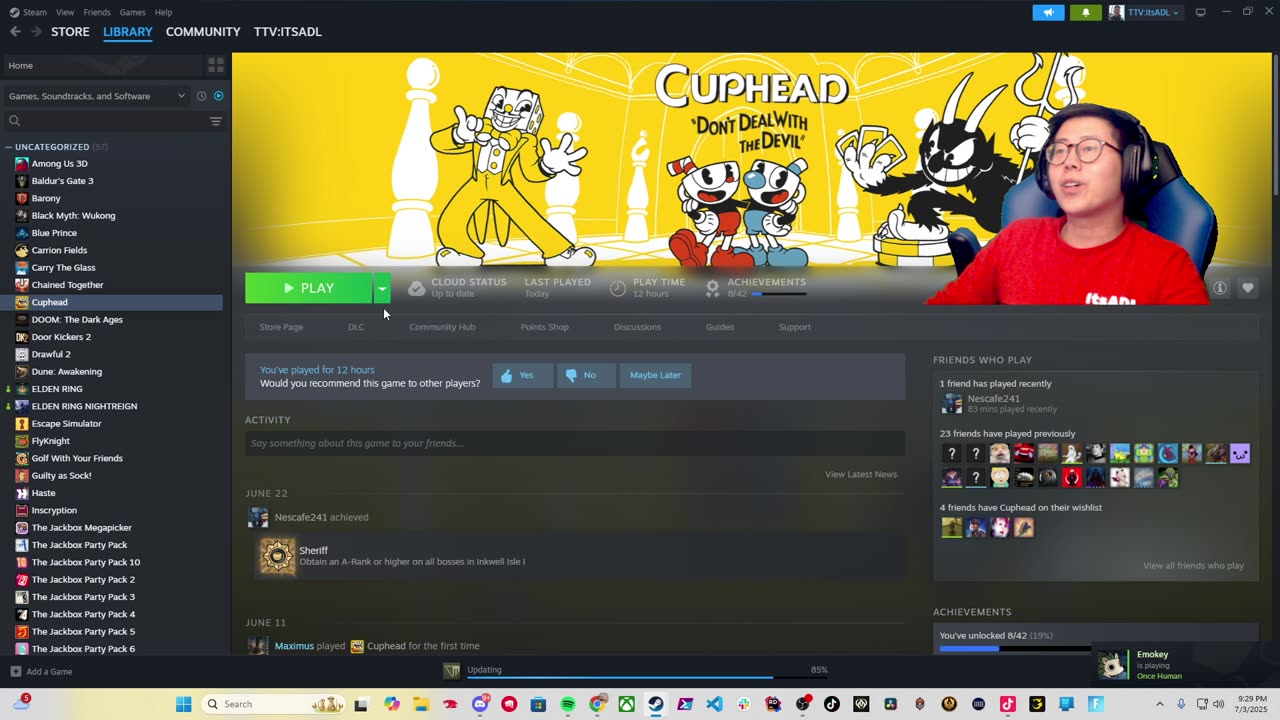
Task: Click the announcements megaphone icon
Action: 1048,12
